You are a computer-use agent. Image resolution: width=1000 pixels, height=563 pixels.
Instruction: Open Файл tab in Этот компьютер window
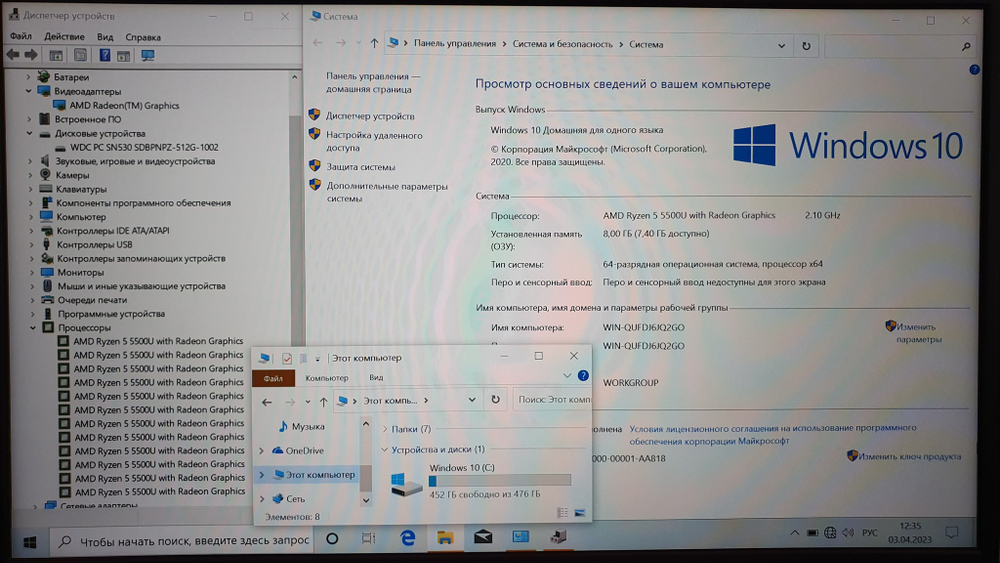tap(273, 378)
